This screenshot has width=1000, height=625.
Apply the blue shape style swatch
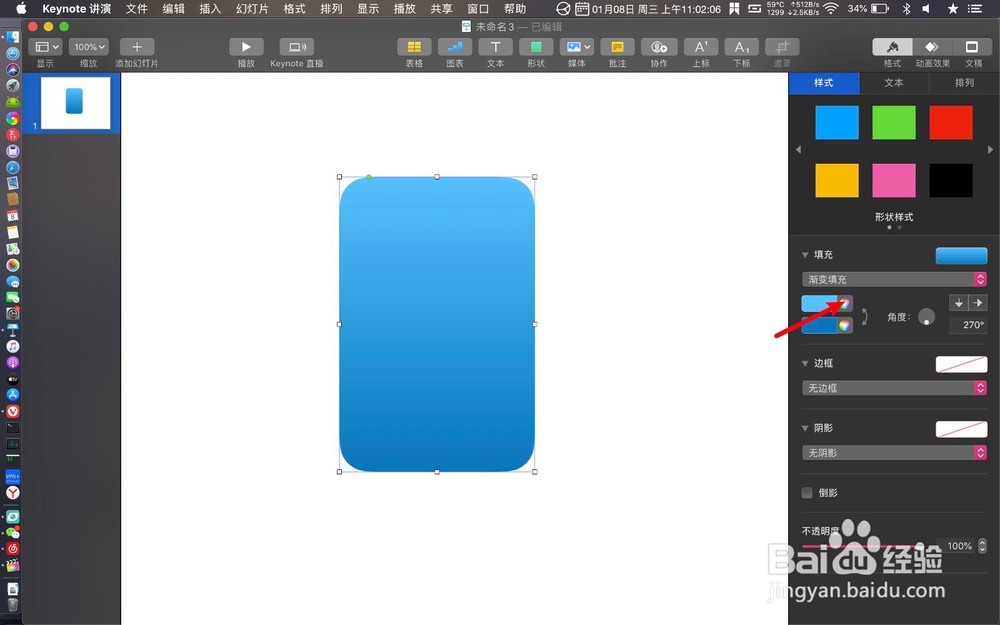(837, 122)
